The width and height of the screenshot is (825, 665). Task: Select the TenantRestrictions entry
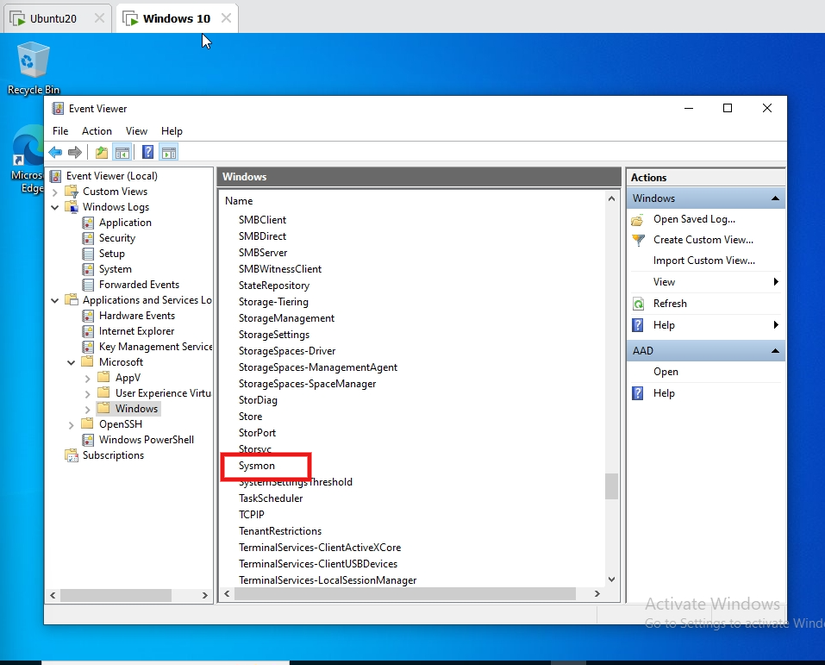click(x=280, y=531)
